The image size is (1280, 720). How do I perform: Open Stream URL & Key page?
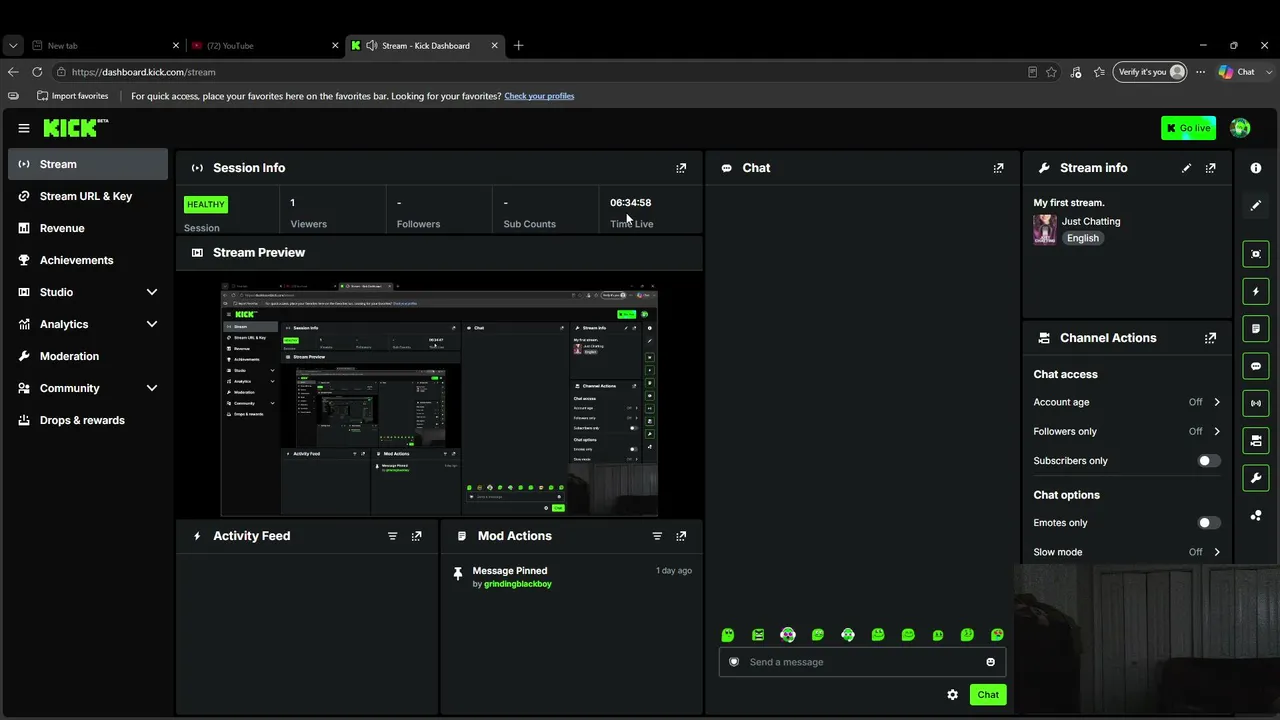coord(88,196)
